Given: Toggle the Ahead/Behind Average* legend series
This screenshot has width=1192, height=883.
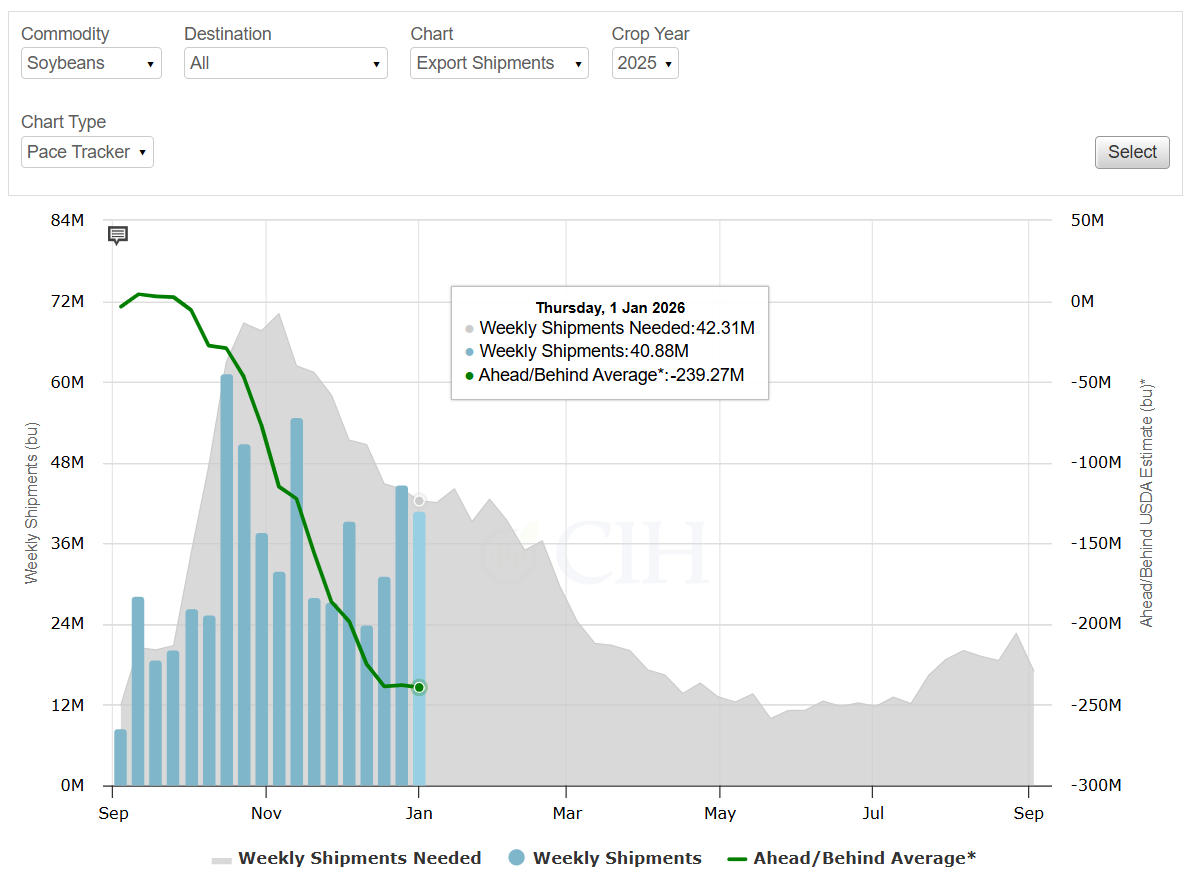Looking at the screenshot, I should pos(851,858).
